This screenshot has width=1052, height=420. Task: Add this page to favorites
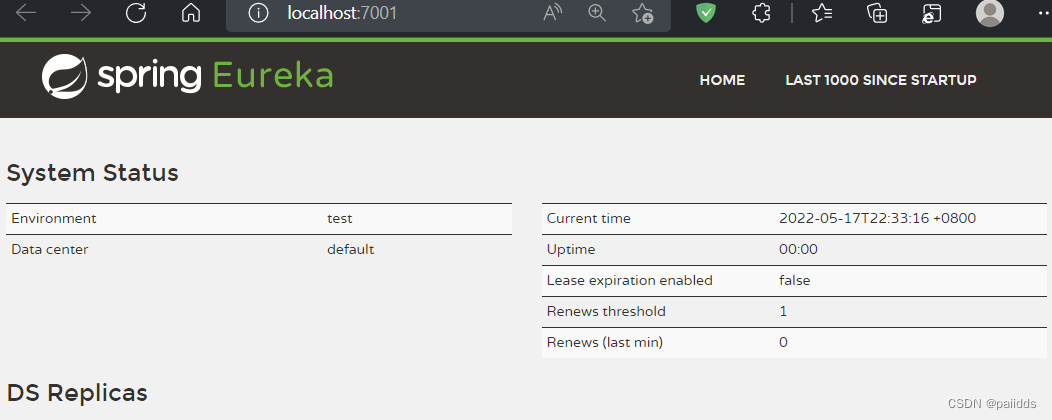pos(643,13)
